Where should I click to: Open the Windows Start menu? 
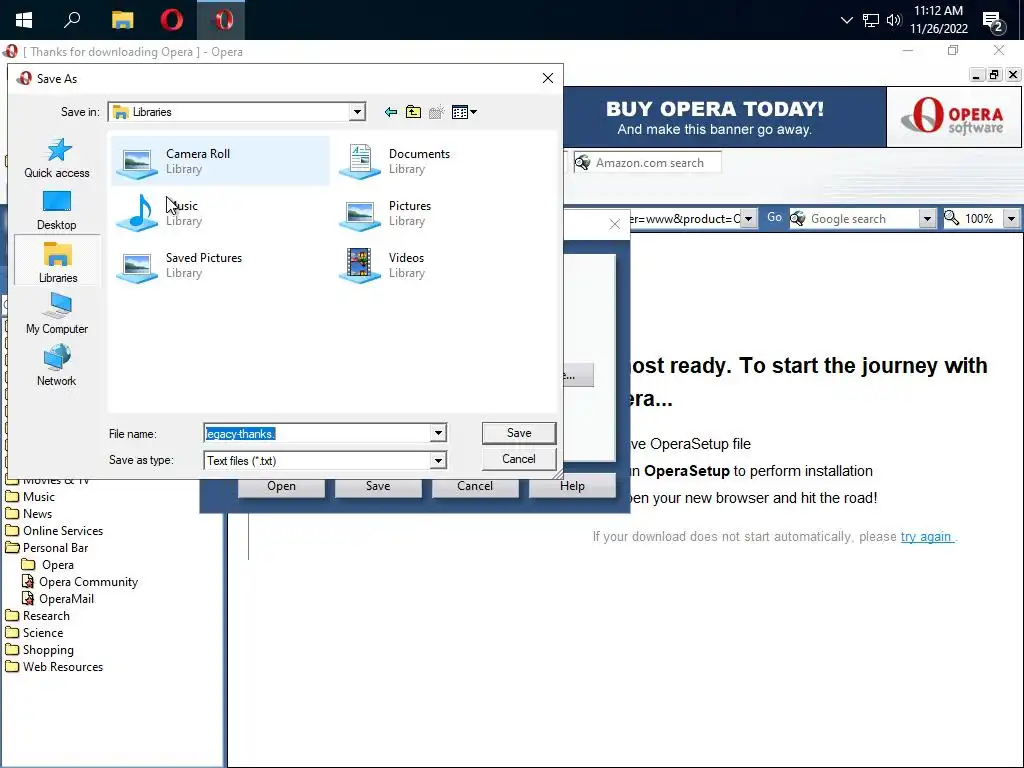[24, 20]
